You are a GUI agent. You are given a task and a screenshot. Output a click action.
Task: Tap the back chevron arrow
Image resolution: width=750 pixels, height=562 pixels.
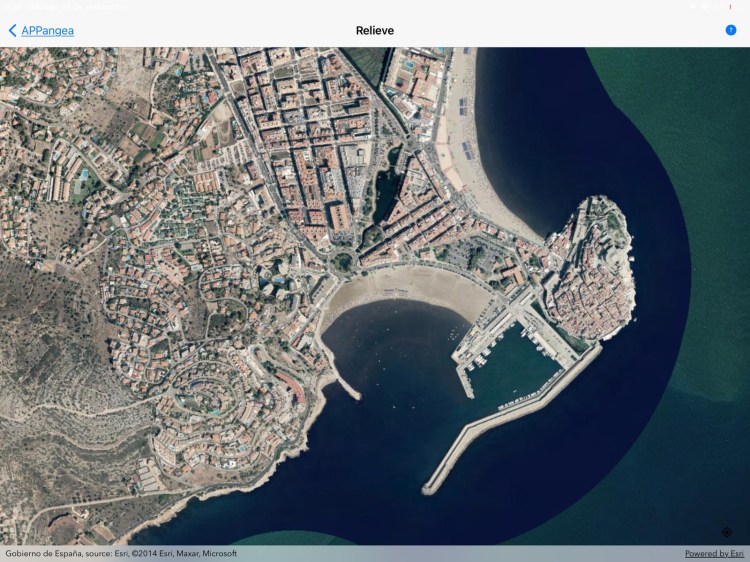tap(12, 31)
